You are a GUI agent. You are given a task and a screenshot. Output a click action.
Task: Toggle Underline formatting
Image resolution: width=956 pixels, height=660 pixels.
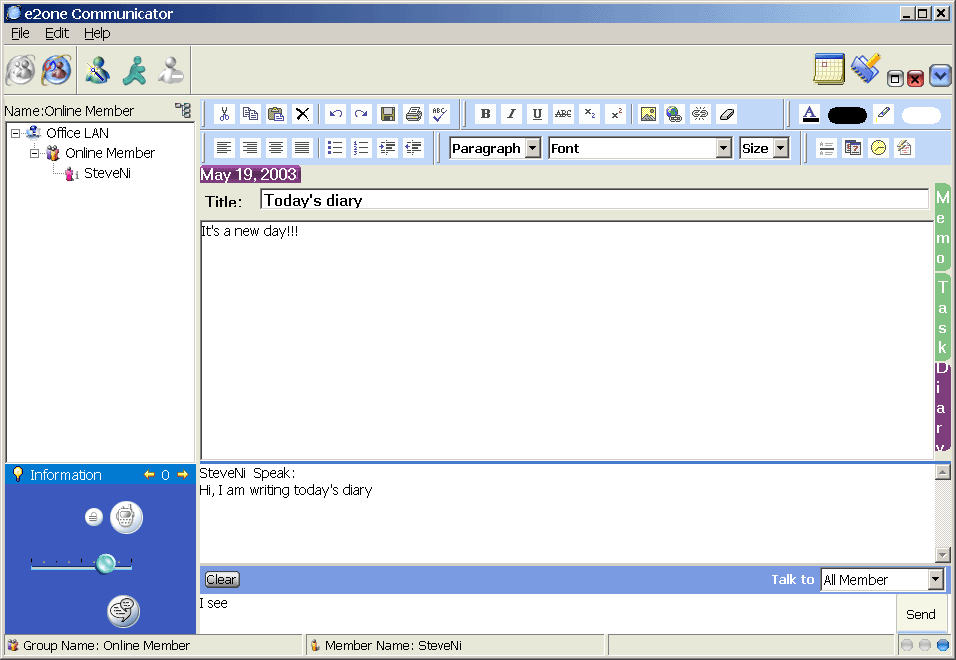coord(537,114)
